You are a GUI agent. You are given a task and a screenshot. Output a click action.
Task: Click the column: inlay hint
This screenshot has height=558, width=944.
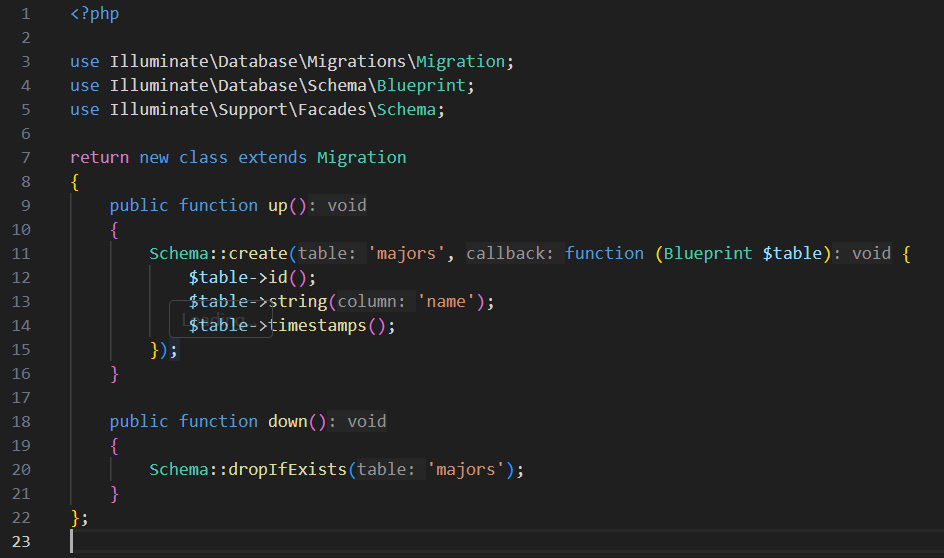coord(372,301)
